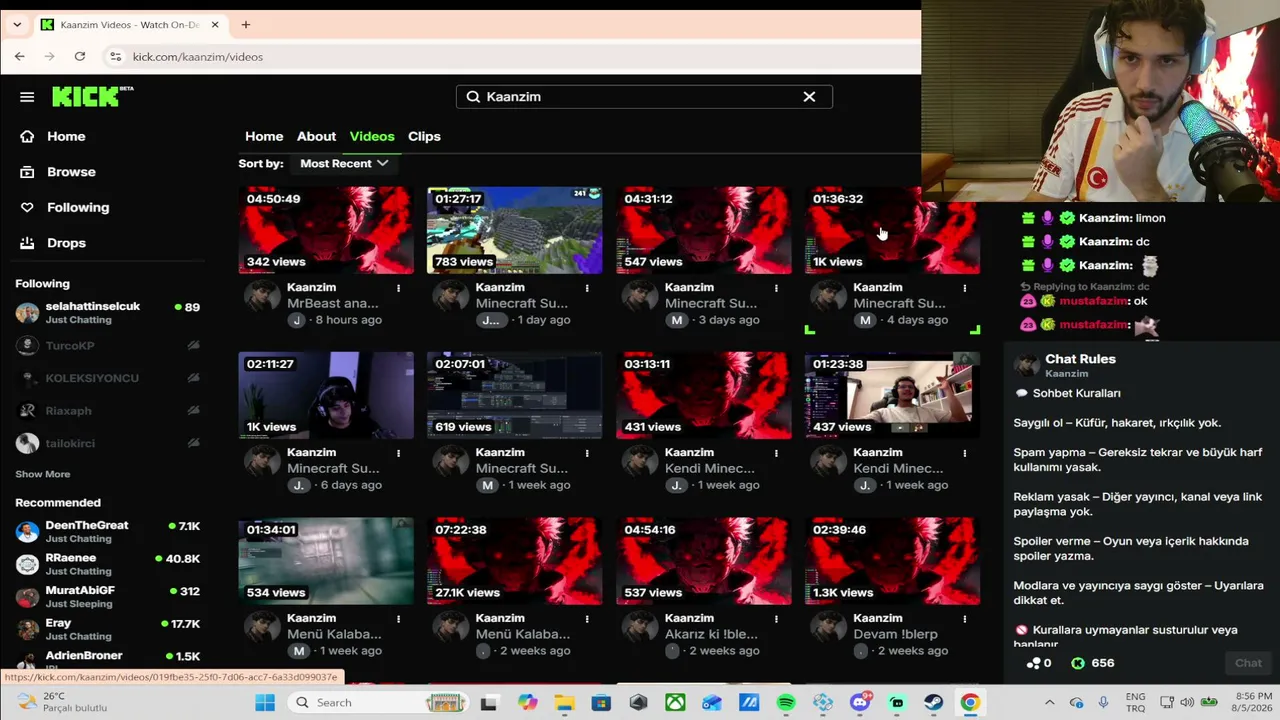The image size is (1280, 720).
Task: Open options for the MrBeast ana... video
Action: click(398, 288)
